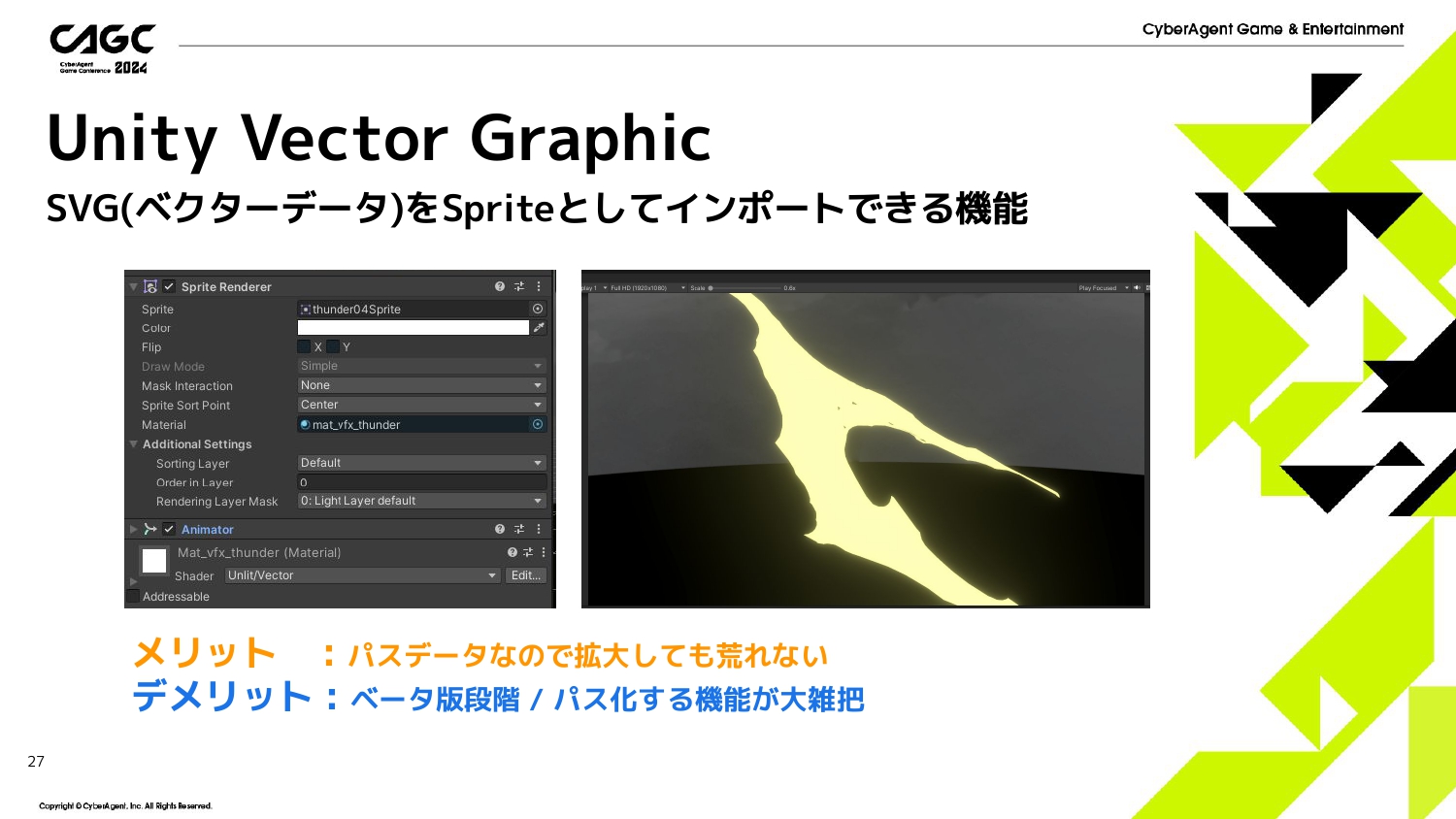The image size is (1456, 819).
Task: Click the Color eyedropper icon
Action: (x=539, y=328)
